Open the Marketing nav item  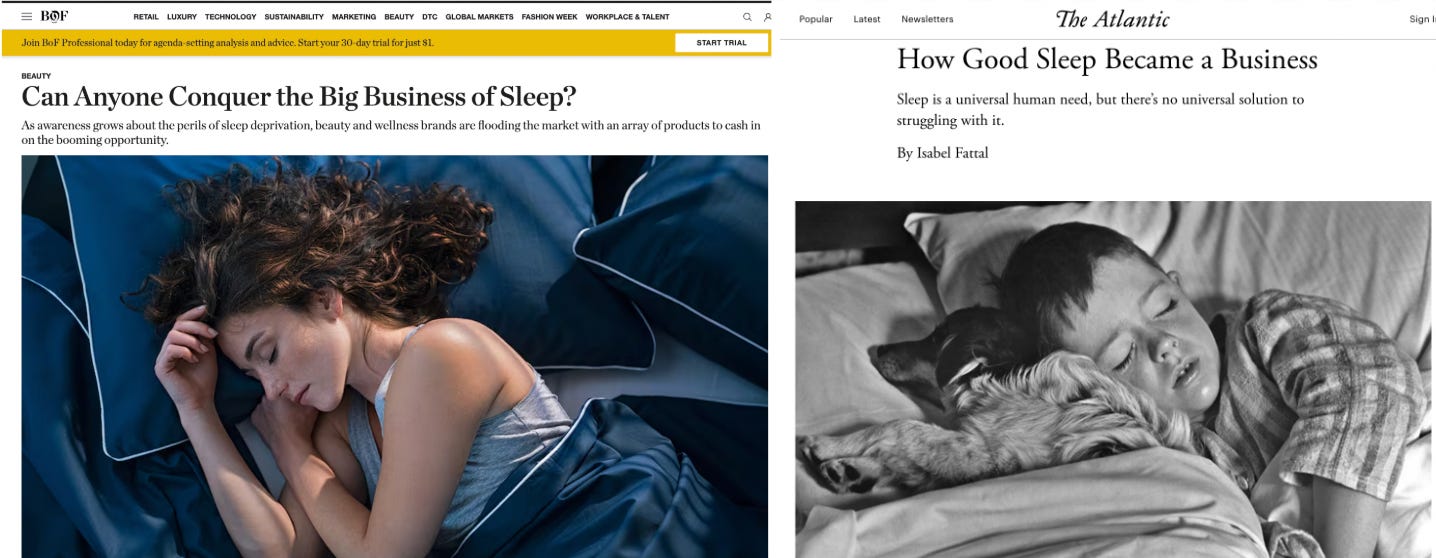pos(354,17)
